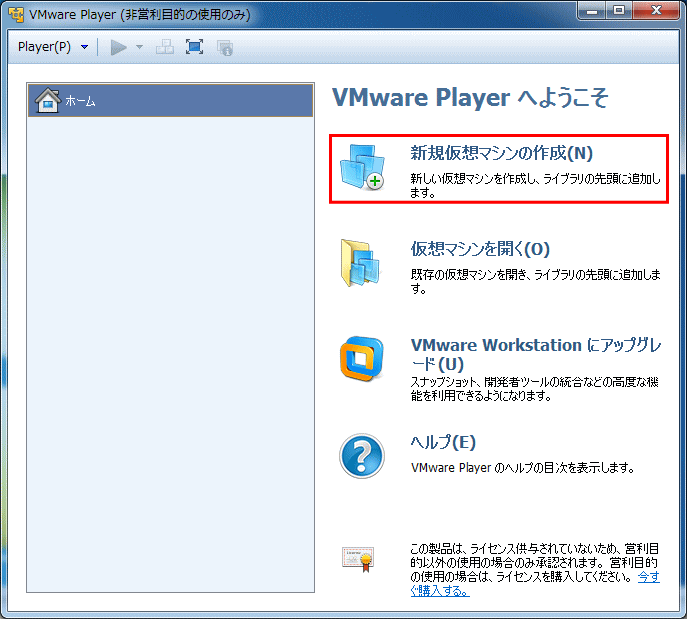Click the orange VMware Workstation logo icon
Screen dimensions: 687x619
[x=362, y=358]
